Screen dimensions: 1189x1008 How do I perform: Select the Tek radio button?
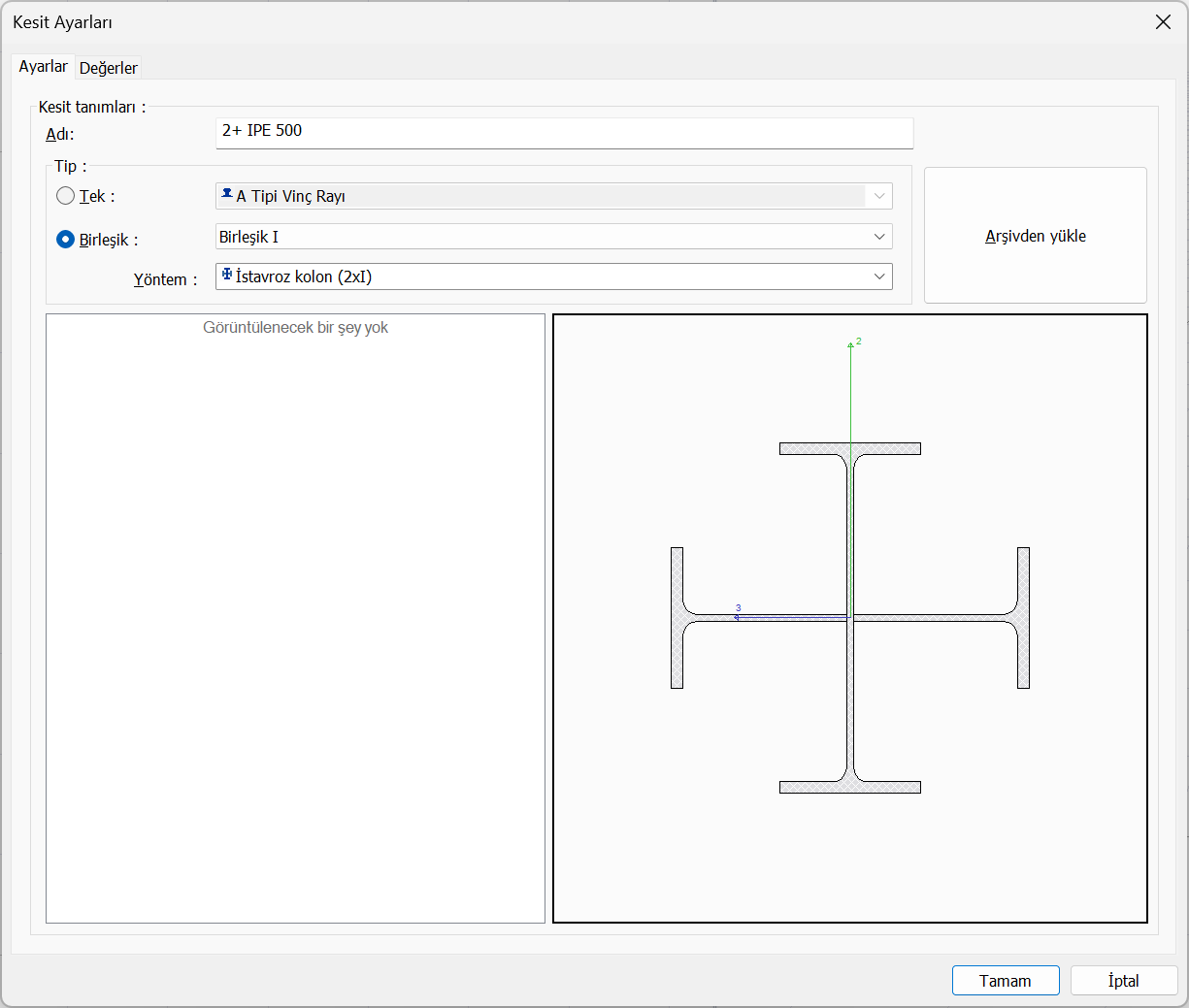point(66,196)
